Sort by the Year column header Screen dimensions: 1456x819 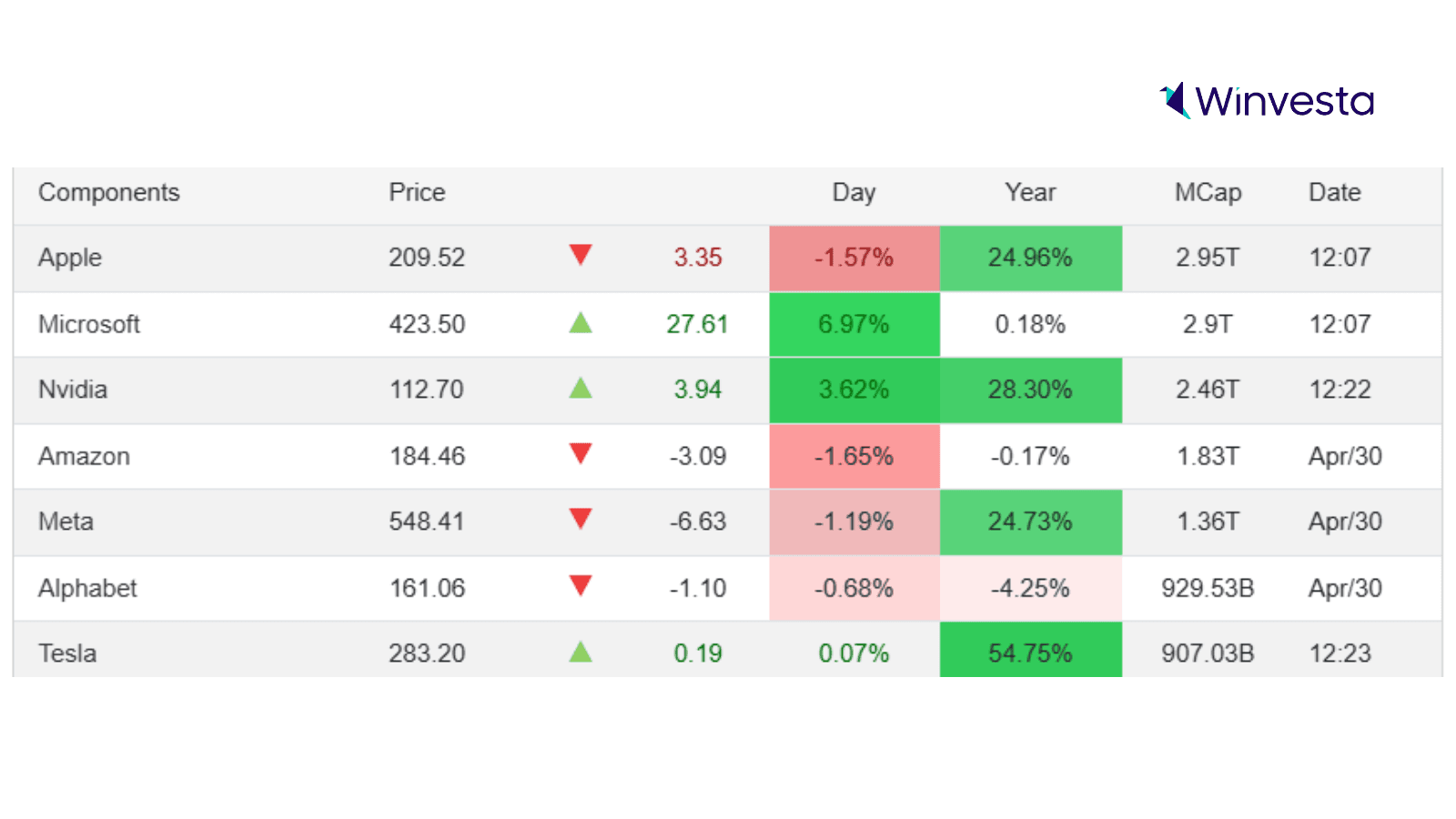click(1030, 193)
